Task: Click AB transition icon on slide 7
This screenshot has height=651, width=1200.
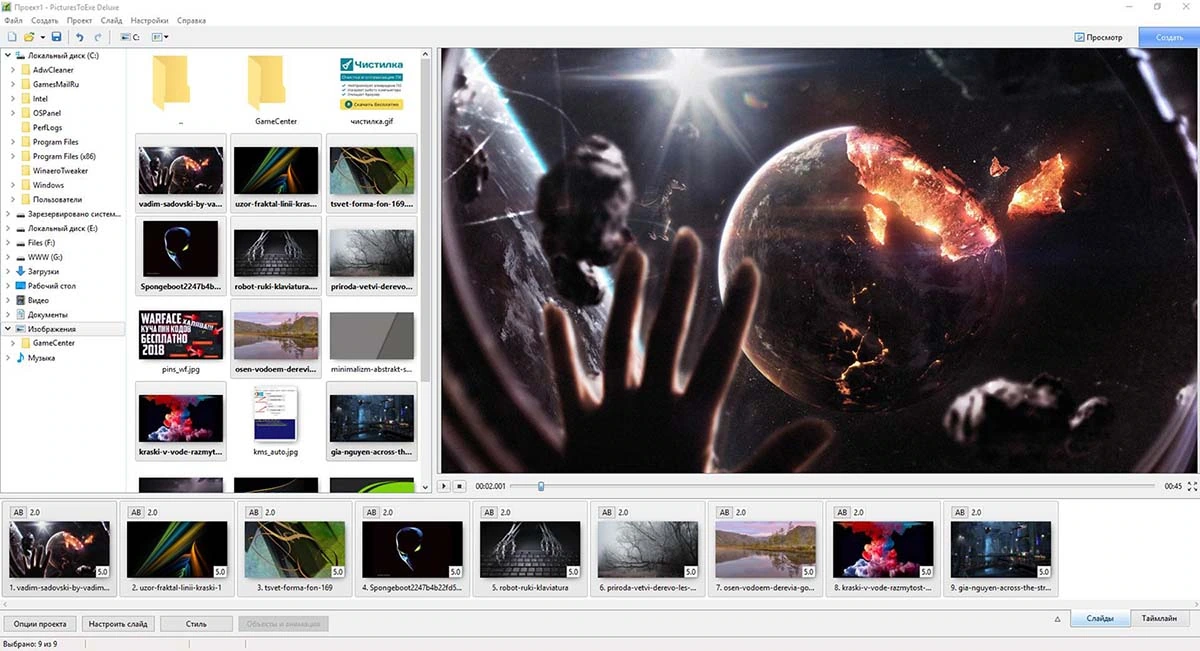Action: (725, 512)
